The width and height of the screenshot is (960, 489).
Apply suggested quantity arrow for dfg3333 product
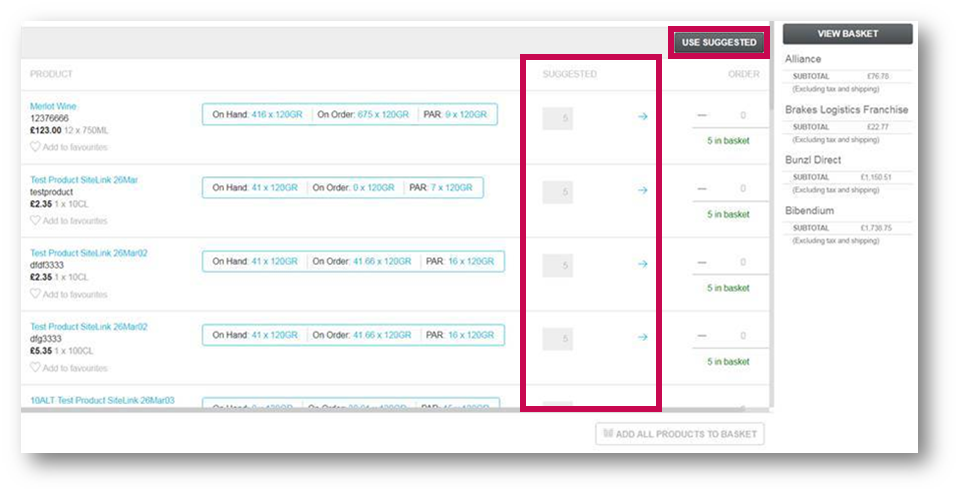pos(642,338)
